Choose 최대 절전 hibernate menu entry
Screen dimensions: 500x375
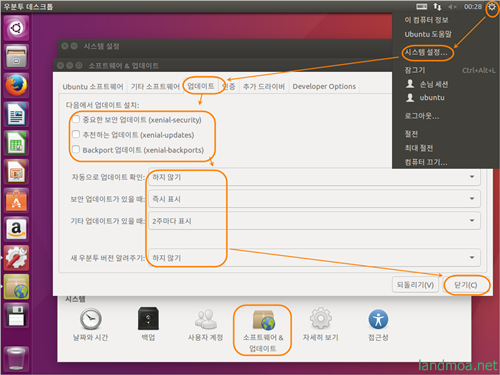[x=419, y=148]
